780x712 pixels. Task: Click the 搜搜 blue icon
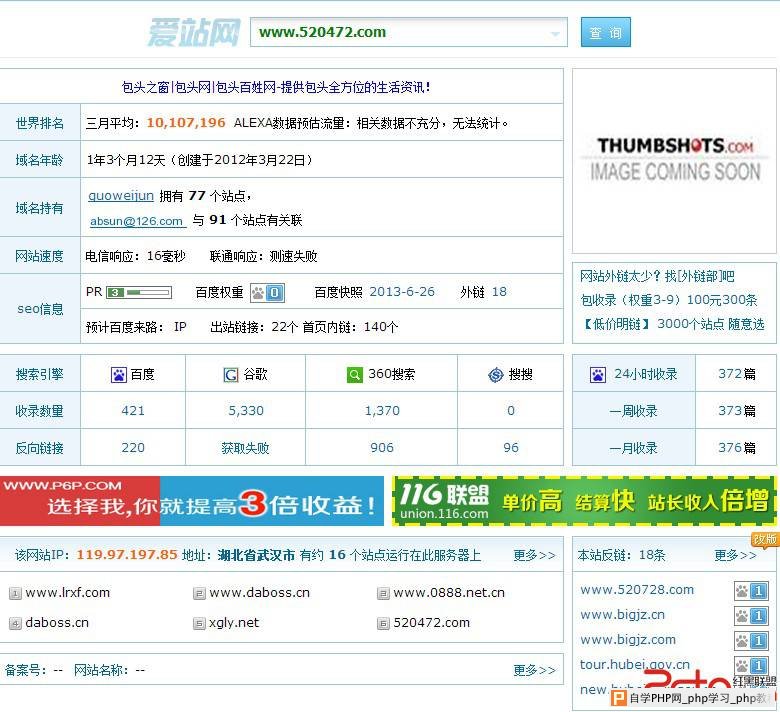[x=496, y=374]
